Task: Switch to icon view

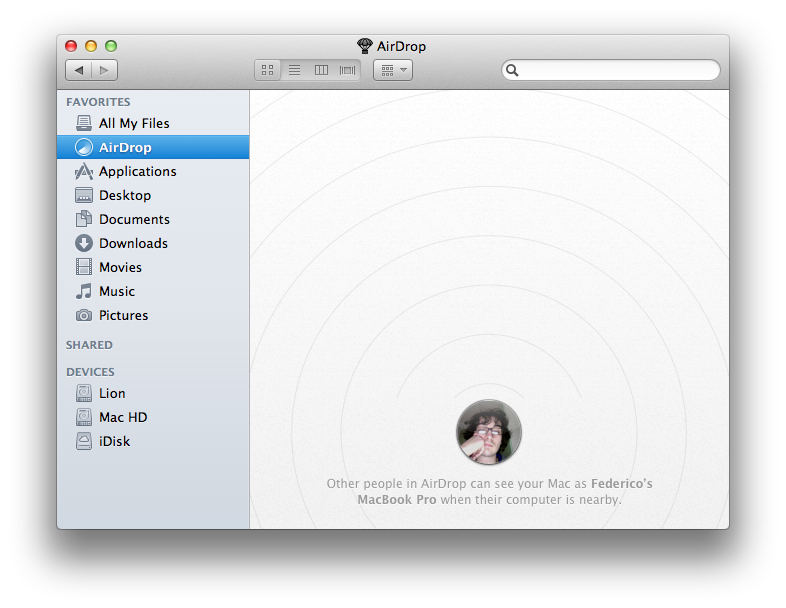Action: pos(268,70)
